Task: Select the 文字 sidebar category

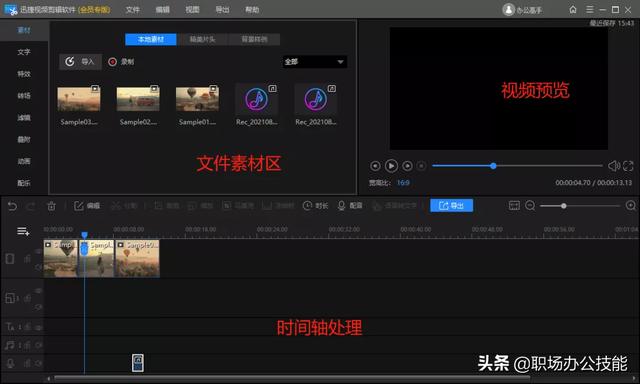Action: [x=24, y=52]
